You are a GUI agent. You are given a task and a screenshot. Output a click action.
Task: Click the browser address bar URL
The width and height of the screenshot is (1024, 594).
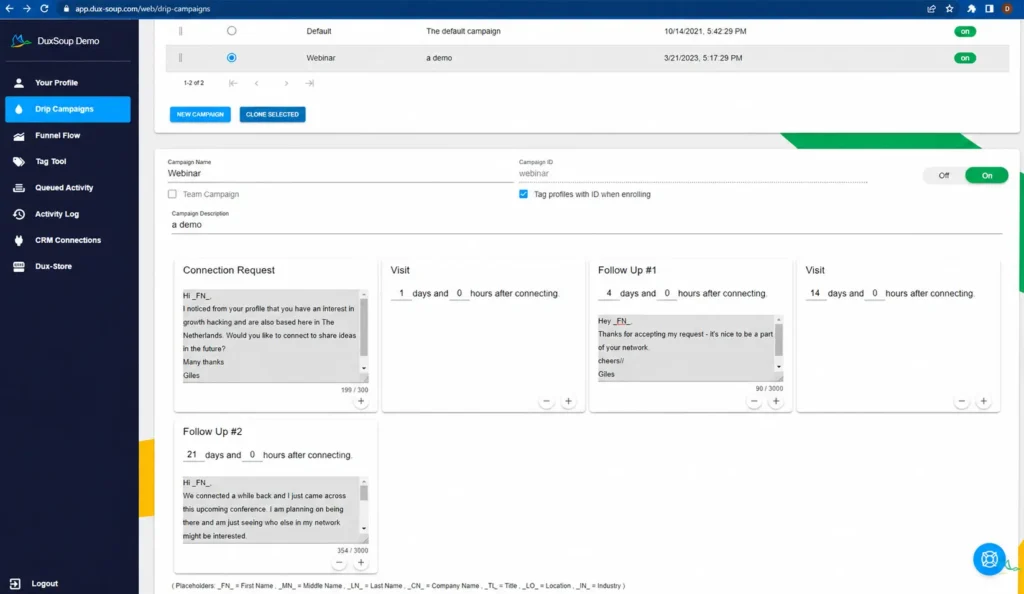[142, 8]
